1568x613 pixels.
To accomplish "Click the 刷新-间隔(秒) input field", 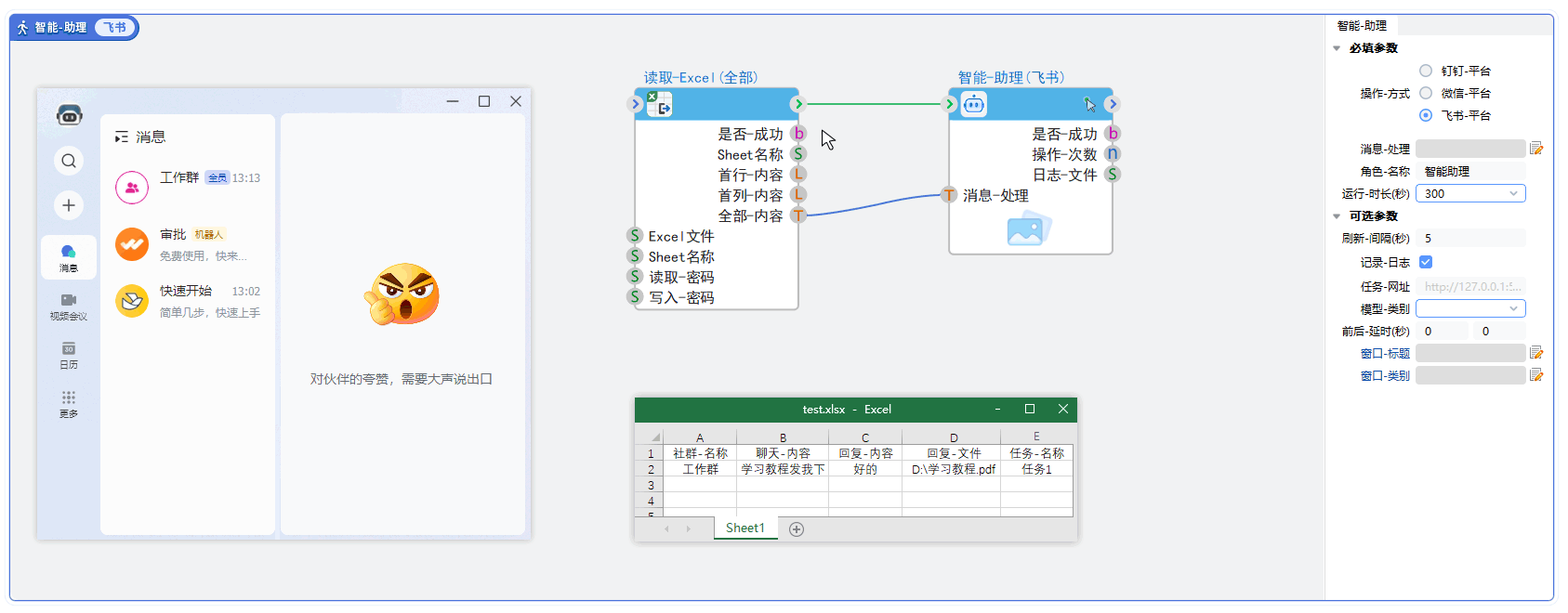I will coord(1469,239).
